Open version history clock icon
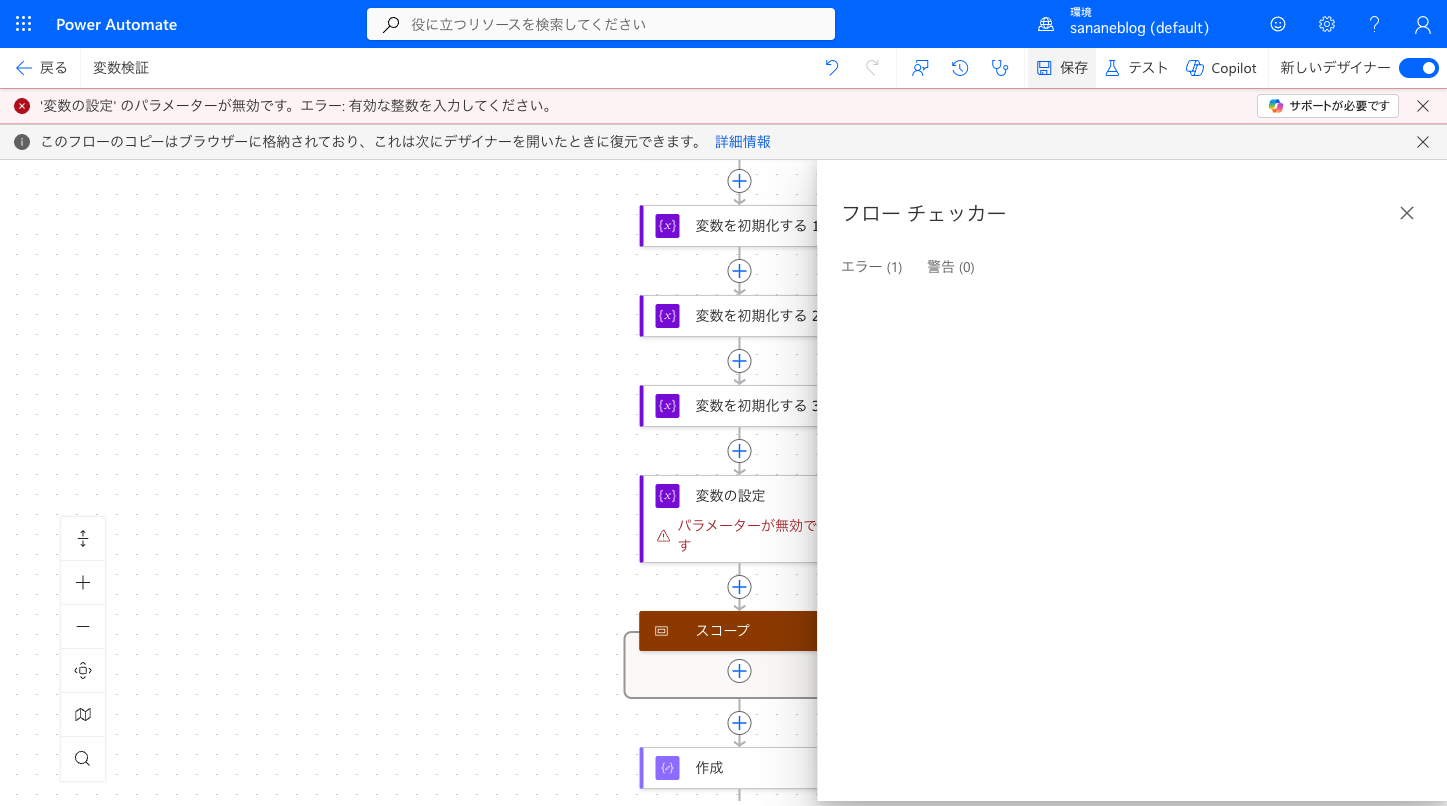1447x806 pixels. coord(960,68)
